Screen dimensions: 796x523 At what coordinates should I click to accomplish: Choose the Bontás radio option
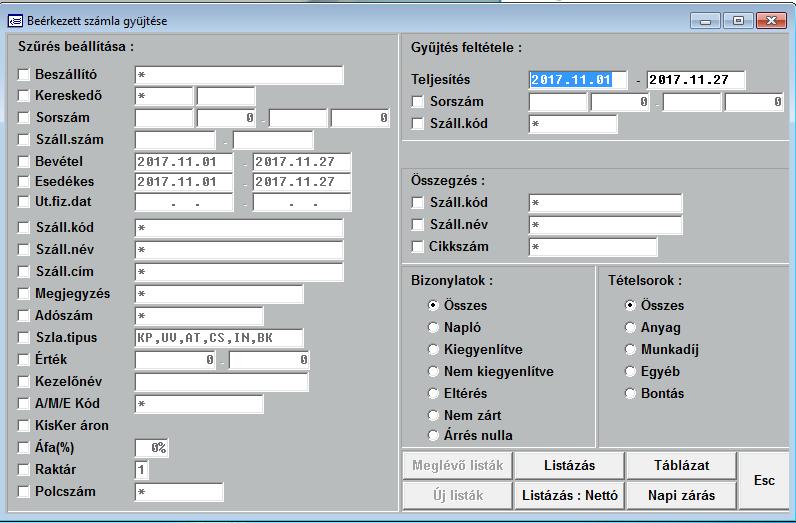(x=630, y=393)
